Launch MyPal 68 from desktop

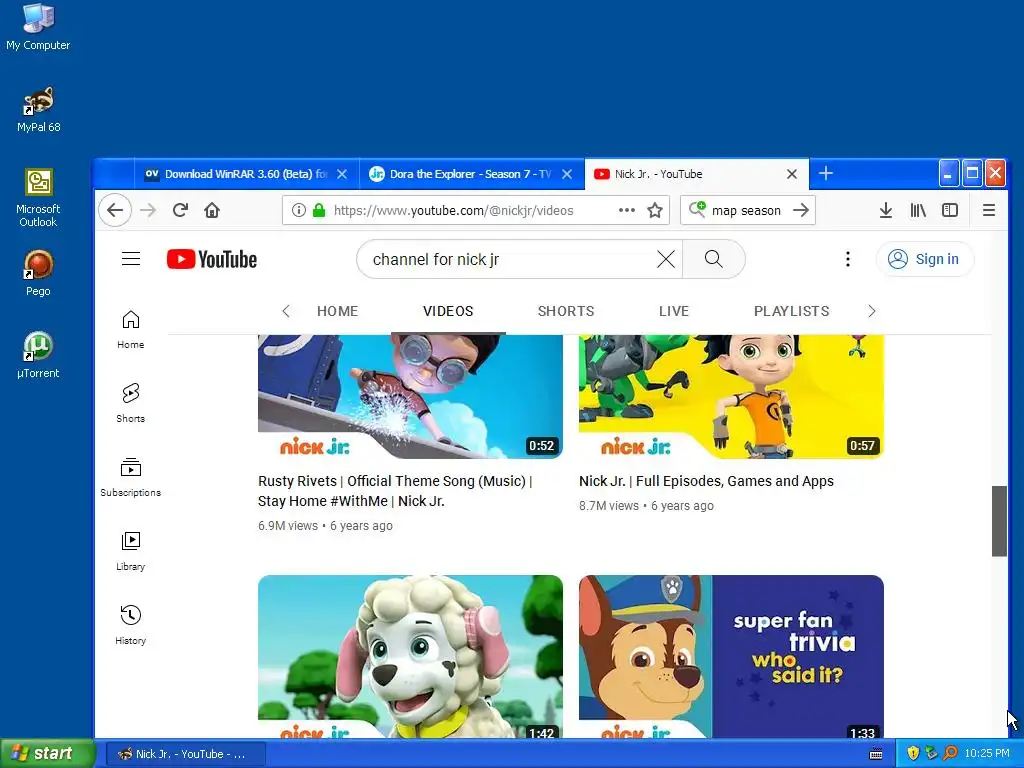click(x=38, y=109)
